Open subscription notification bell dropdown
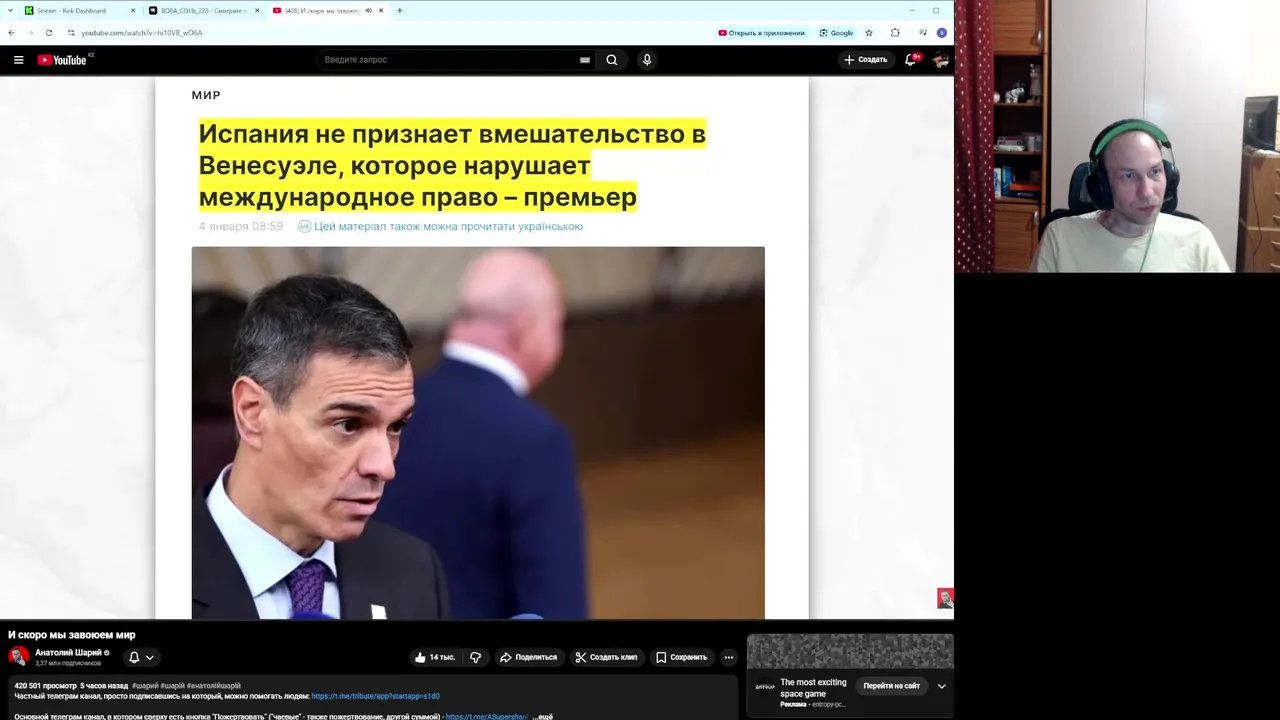The image size is (1280, 720). point(141,657)
